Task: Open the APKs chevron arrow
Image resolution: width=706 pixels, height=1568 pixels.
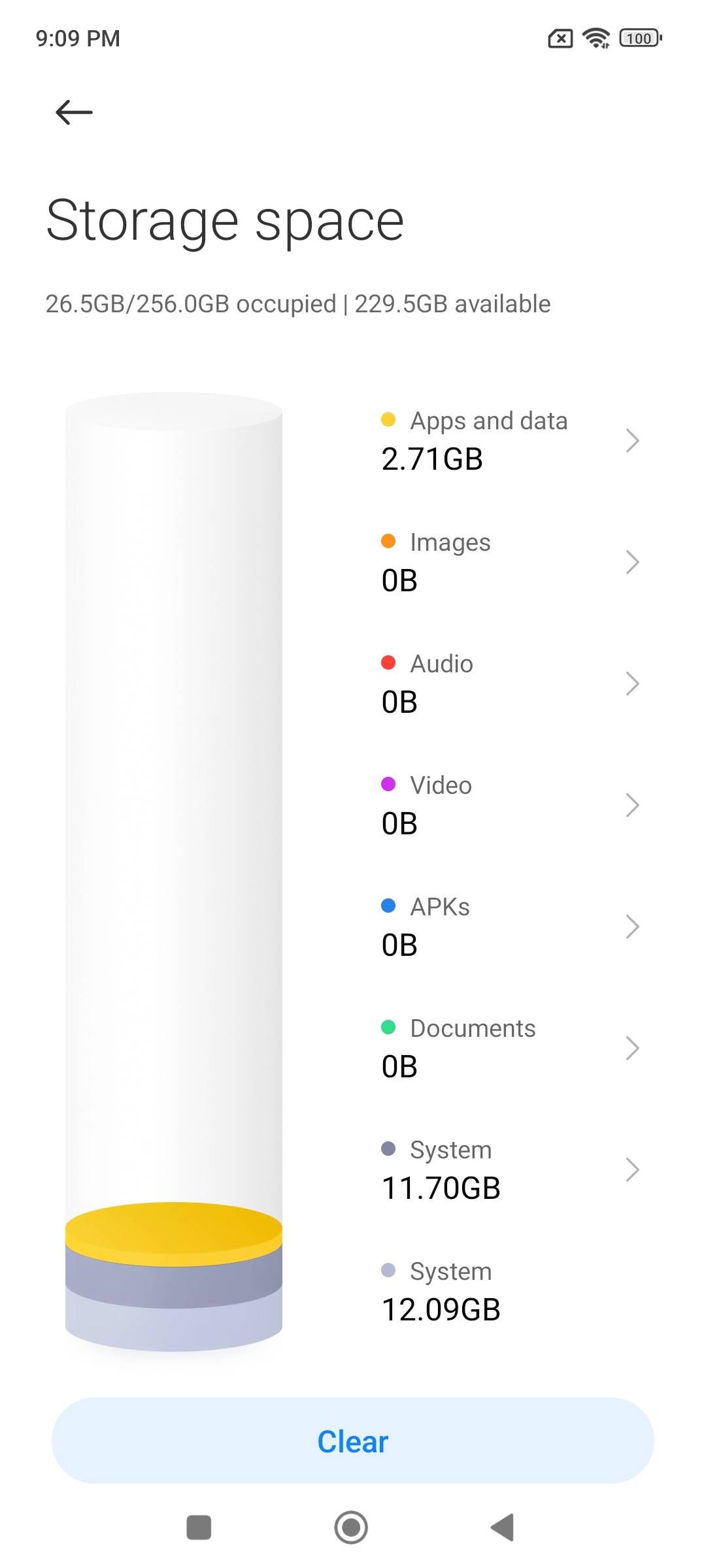Action: point(631,926)
